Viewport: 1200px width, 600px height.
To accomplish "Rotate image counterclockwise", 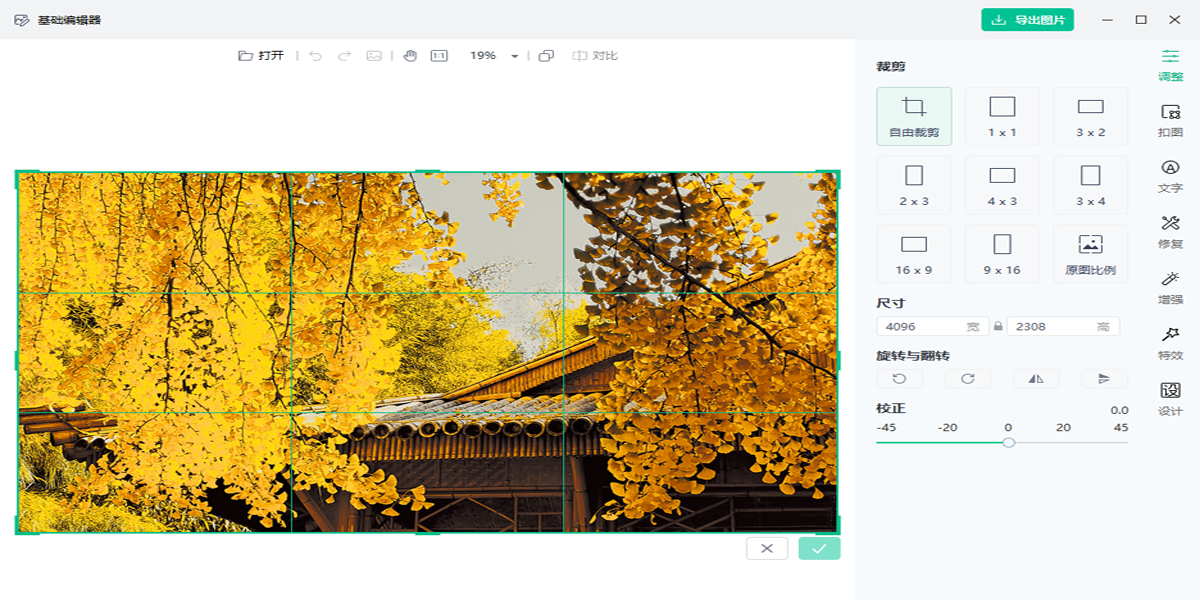I will pos(900,379).
